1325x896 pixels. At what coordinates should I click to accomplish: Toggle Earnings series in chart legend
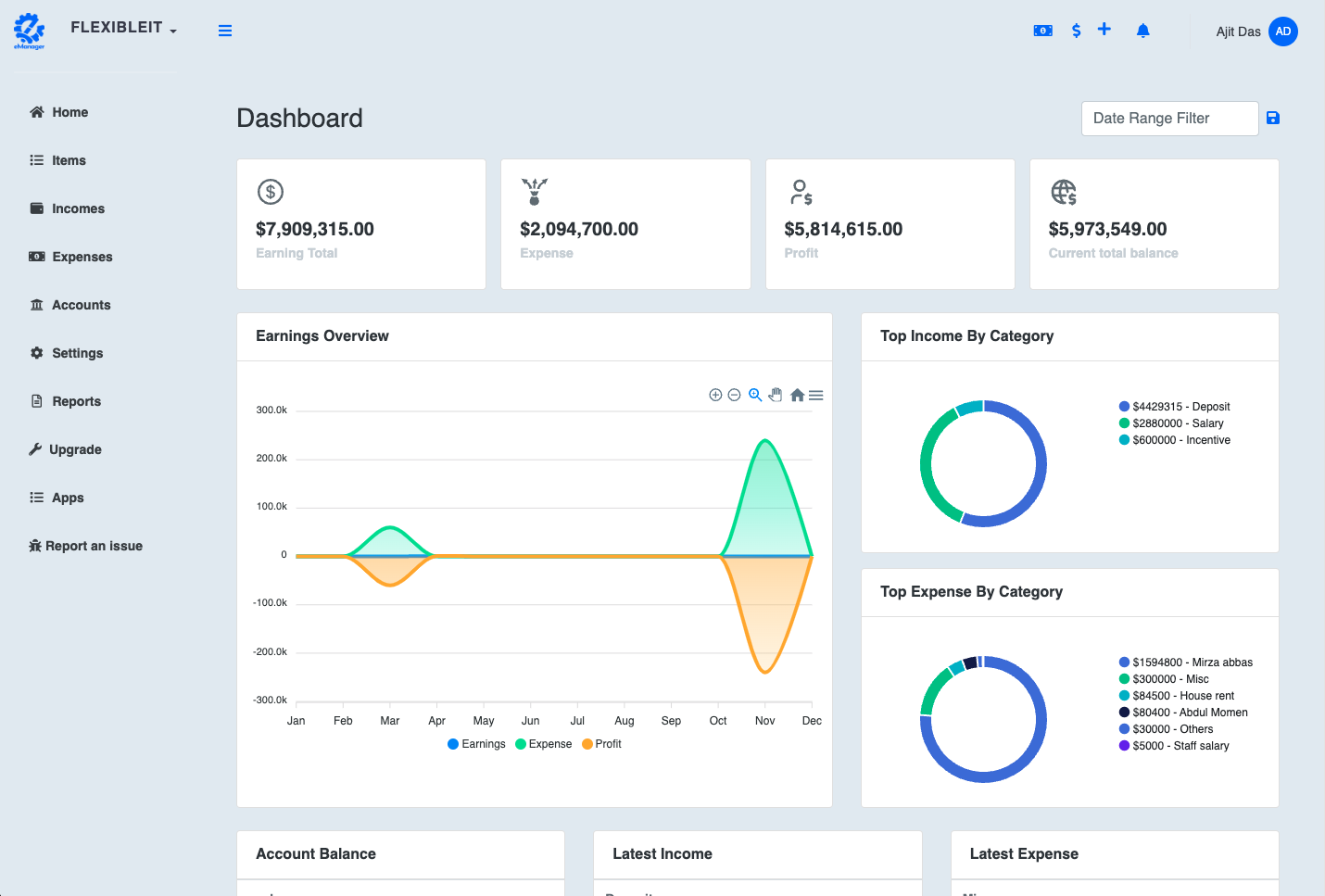pos(476,744)
